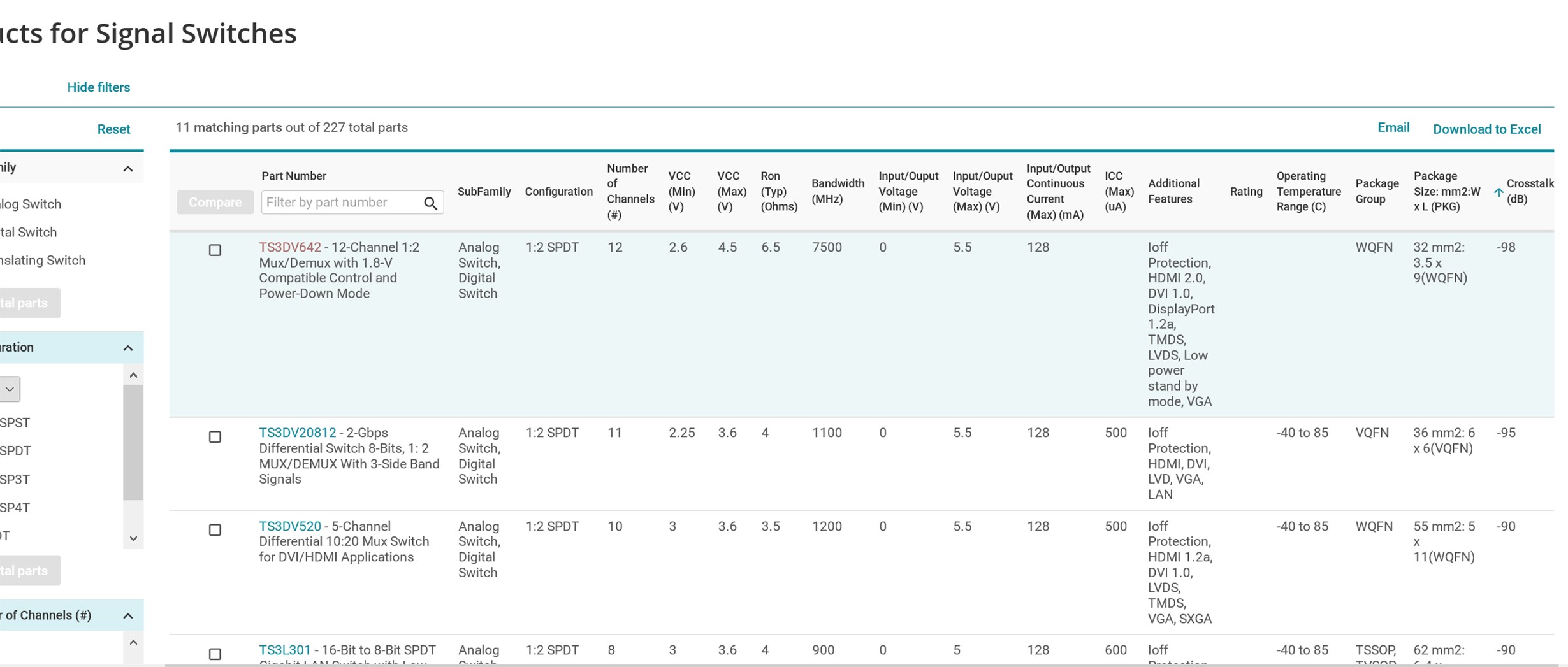The height and width of the screenshot is (667, 1568).
Task: Click the 7500 bandwidth cell for TS3DV642
Action: coord(827,247)
